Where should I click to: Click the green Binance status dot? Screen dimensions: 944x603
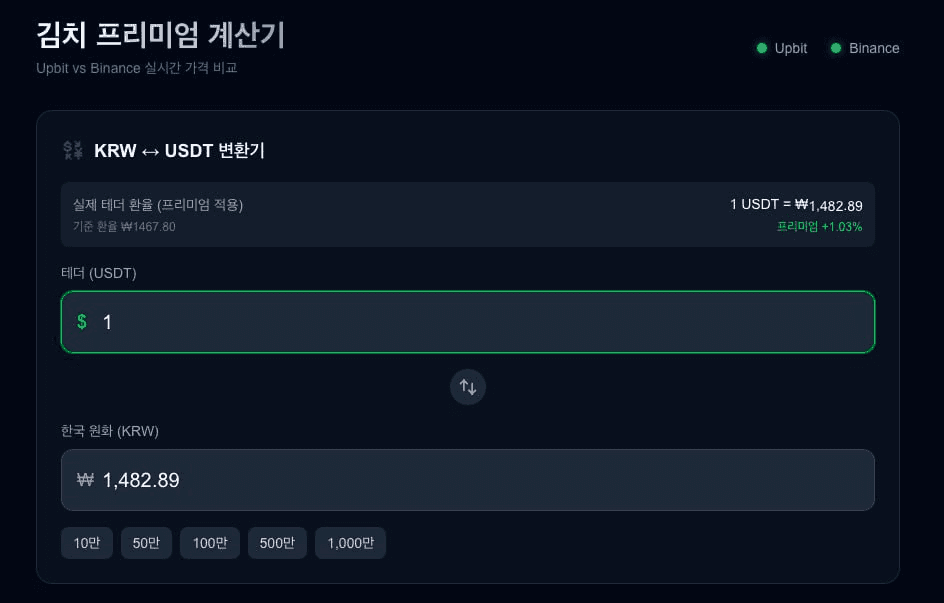pyautogui.click(x=836, y=48)
